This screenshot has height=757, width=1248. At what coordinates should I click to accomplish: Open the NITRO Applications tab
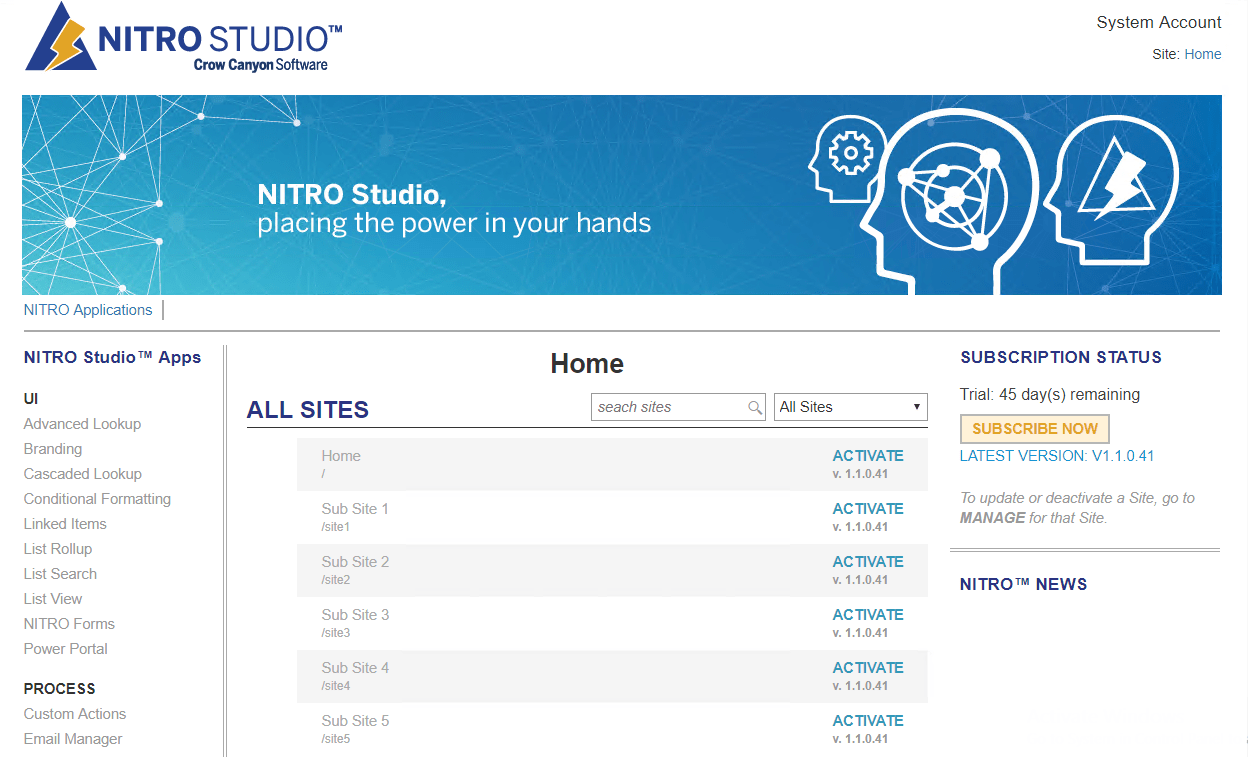coord(88,310)
